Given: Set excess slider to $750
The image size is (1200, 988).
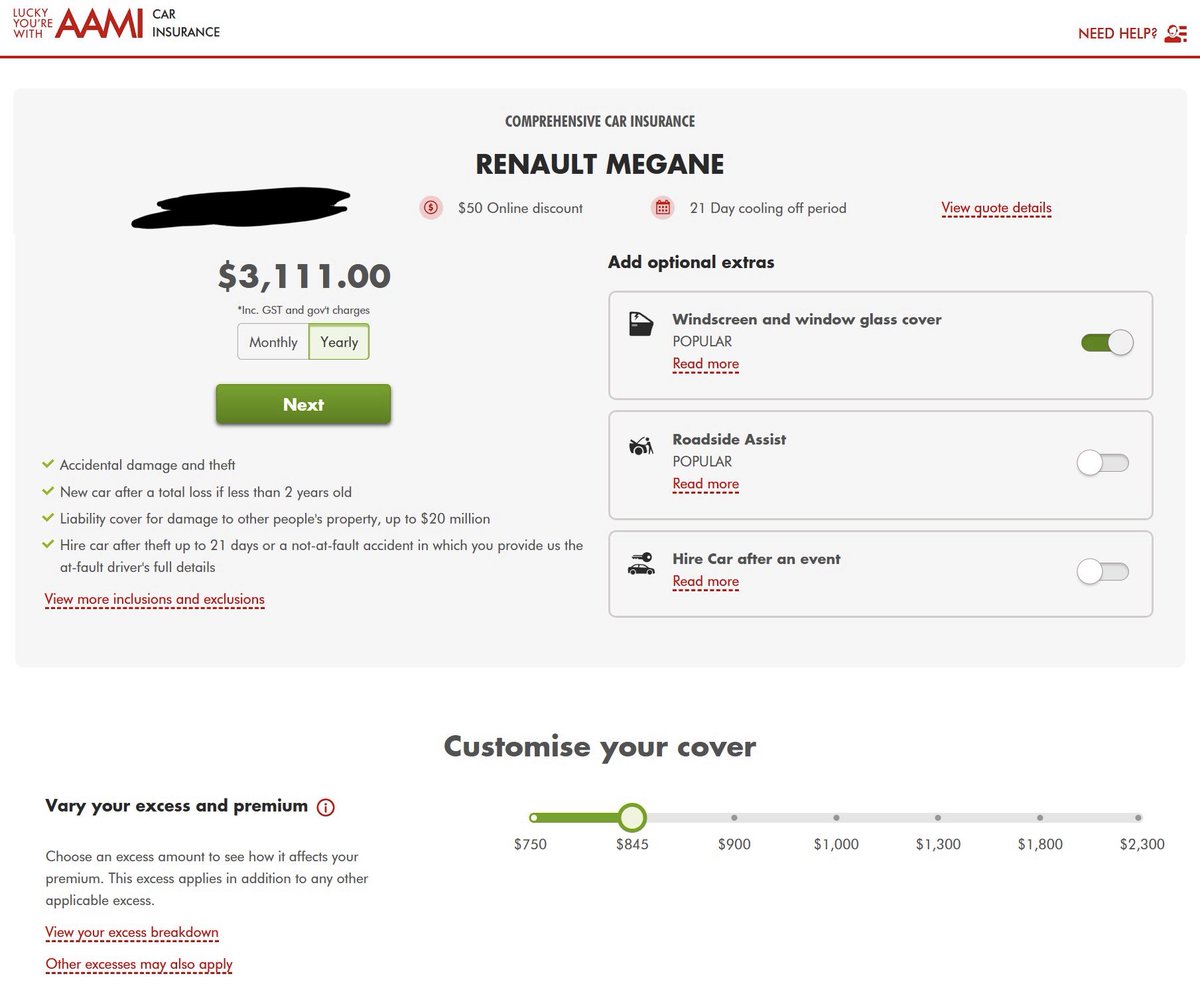Looking at the screenshot, I should pyautogui.click(x=534, y=818).
